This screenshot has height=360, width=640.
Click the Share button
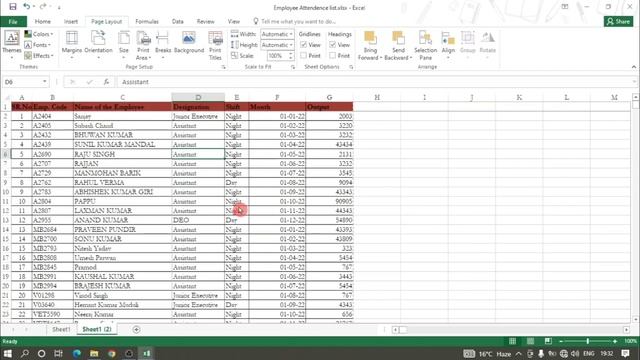[x=618, y=22]
